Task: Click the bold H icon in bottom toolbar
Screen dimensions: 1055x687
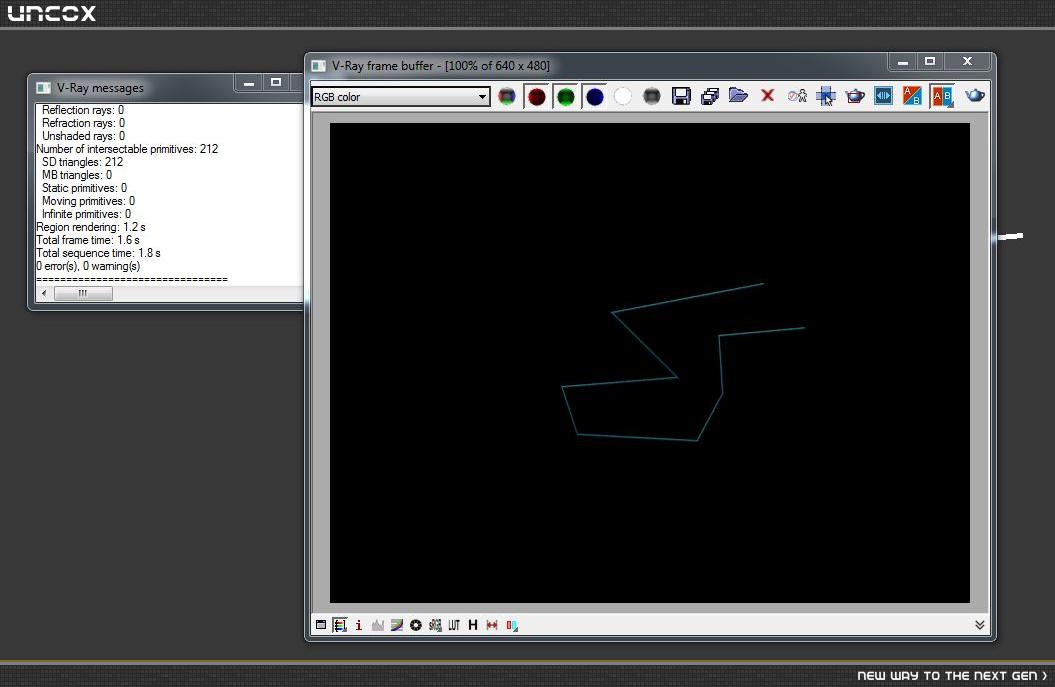Action: click(473, 625)
